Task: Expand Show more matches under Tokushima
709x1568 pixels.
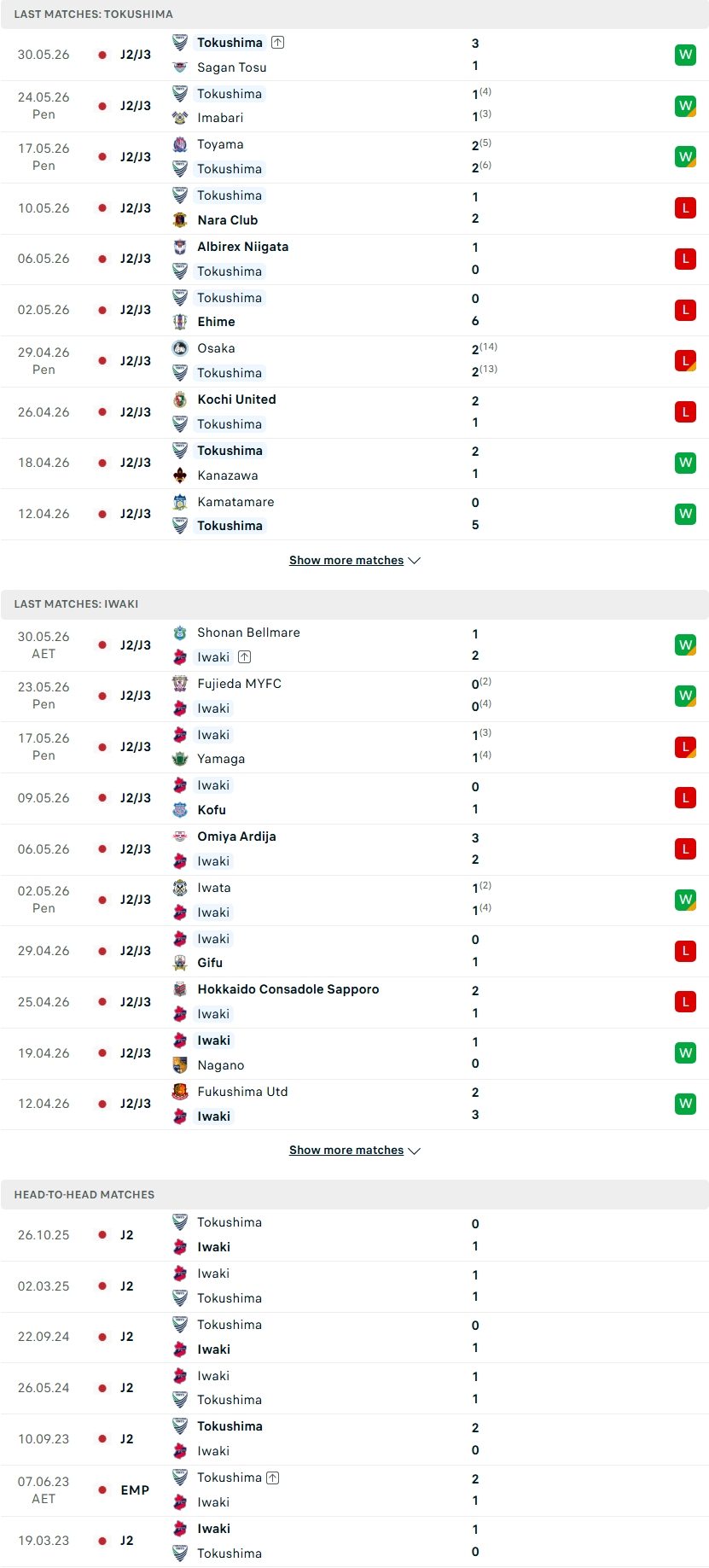Action: pyautogui.click(x=354, y=561)
